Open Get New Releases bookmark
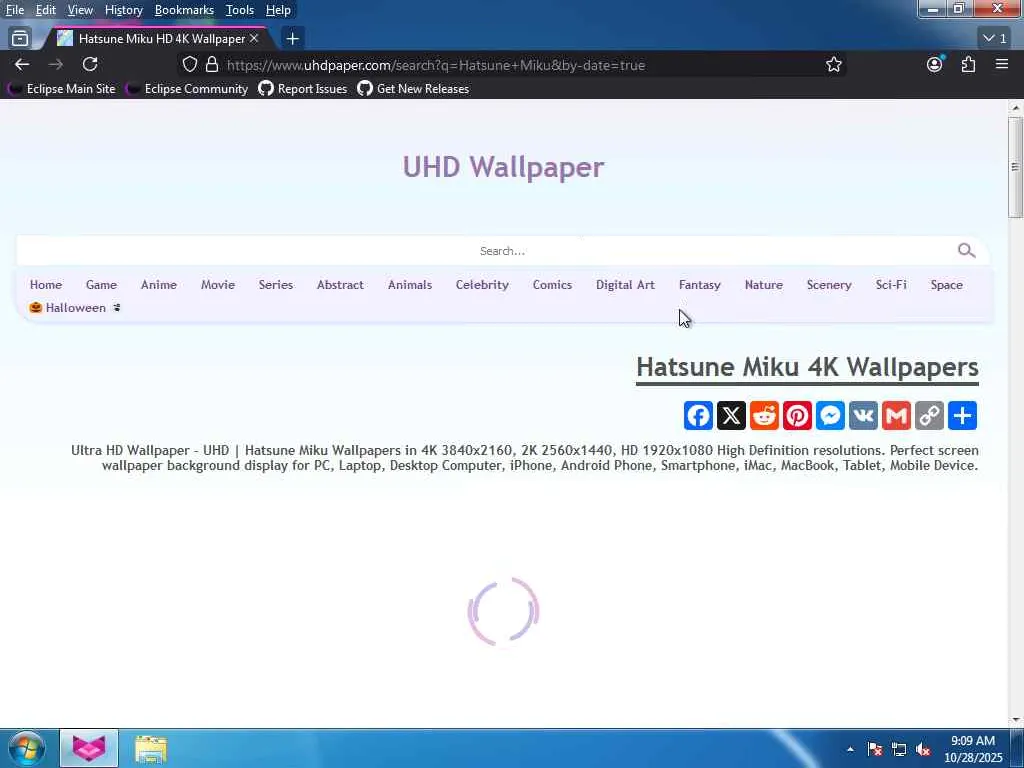This screenshot has width=1024, height=768. click(413, 89)
